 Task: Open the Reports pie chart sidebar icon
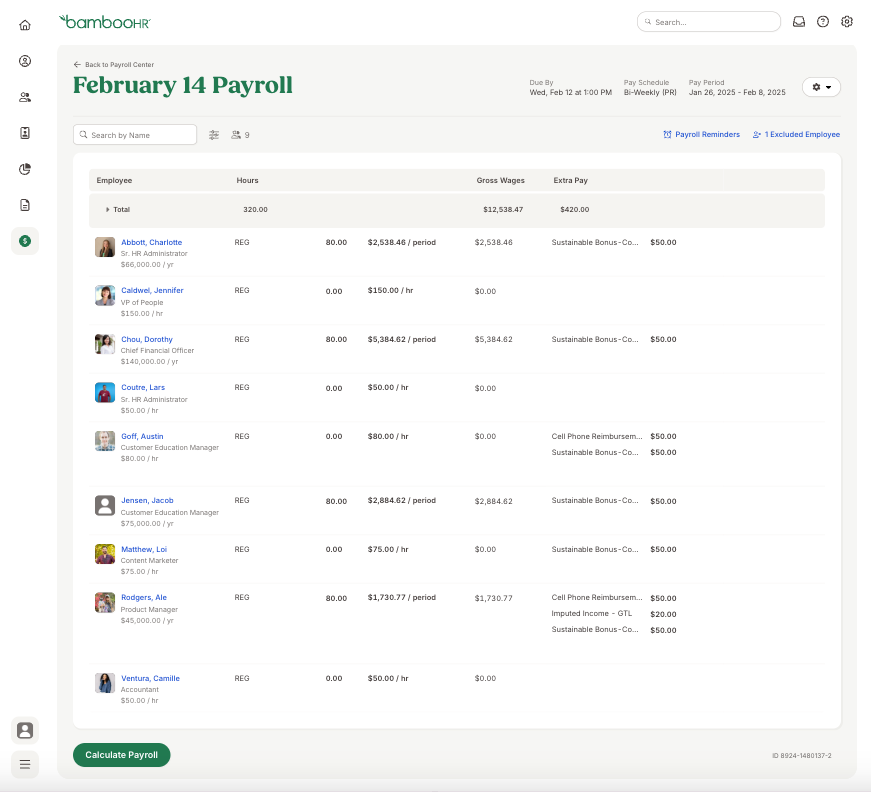click(24, 169)
